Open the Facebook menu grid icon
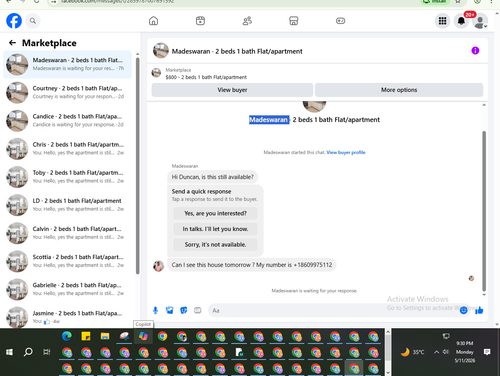This screenshot has height=376, width=500. click(x=442, y=21)
